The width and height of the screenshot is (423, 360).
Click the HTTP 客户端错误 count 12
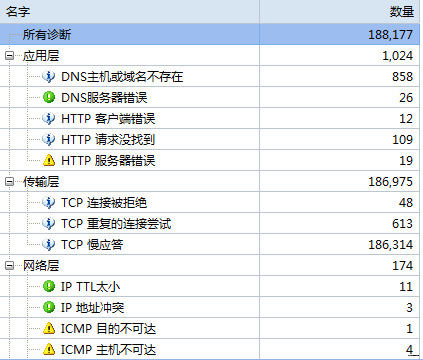406,119
